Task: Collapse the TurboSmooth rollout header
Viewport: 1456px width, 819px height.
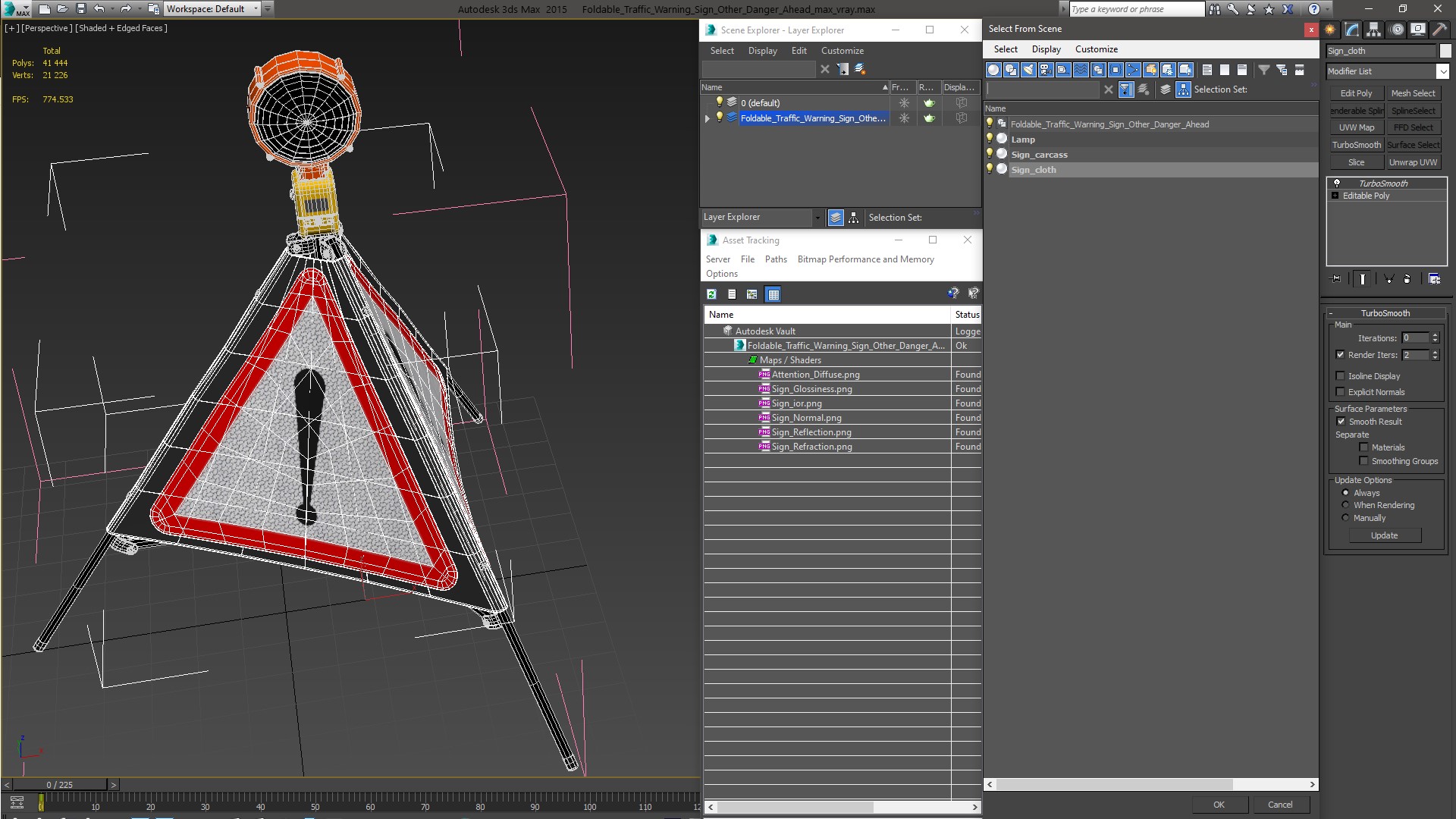Action: pyautogui.click(x=1385, y=313)
